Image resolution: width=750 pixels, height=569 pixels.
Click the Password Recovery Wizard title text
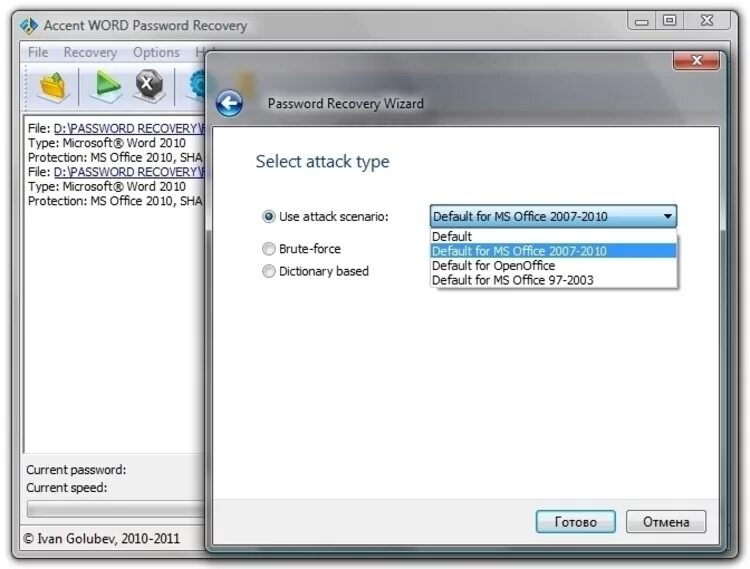(345, 103)
